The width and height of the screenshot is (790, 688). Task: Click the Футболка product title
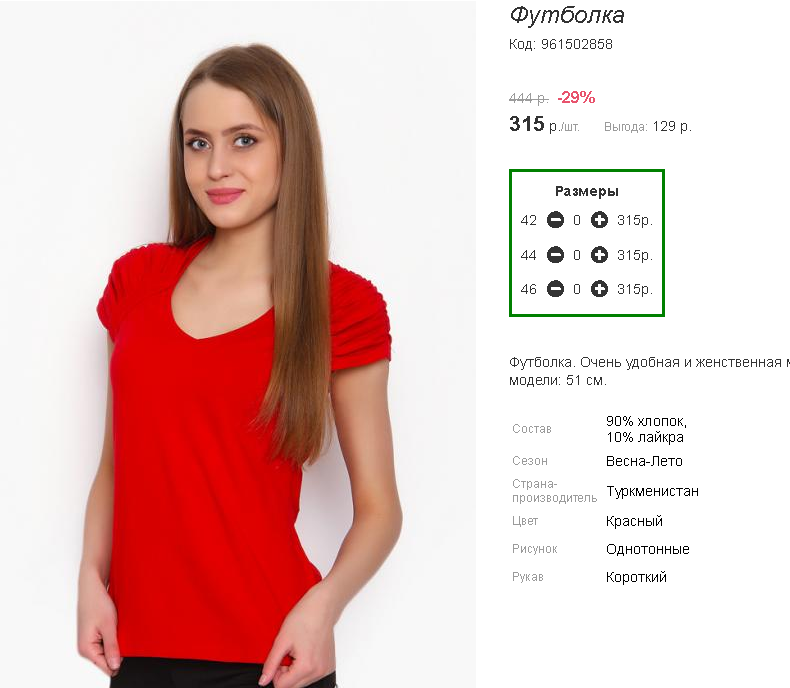[x=567, y=15]
